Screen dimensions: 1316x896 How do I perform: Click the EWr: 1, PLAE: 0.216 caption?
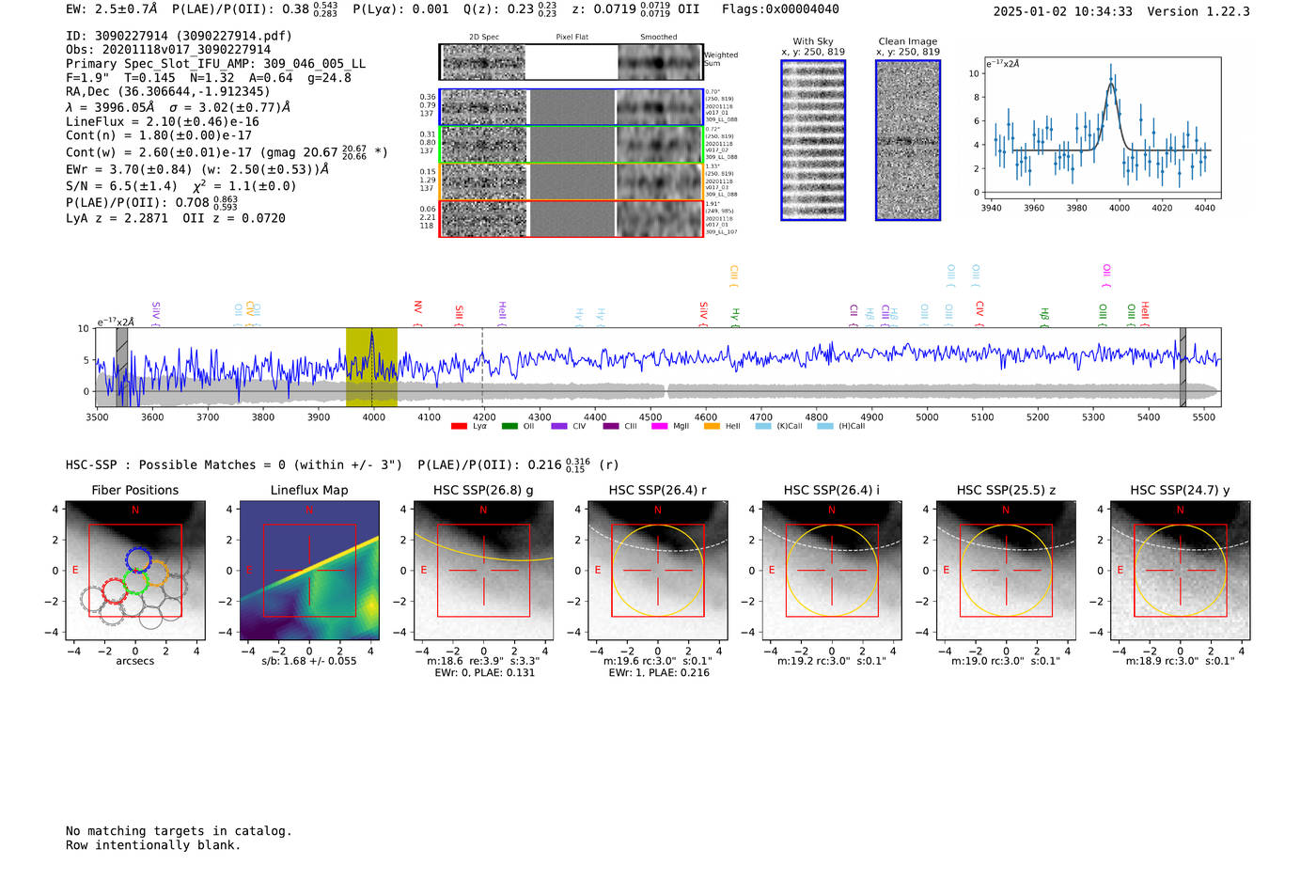pos(658,673)
